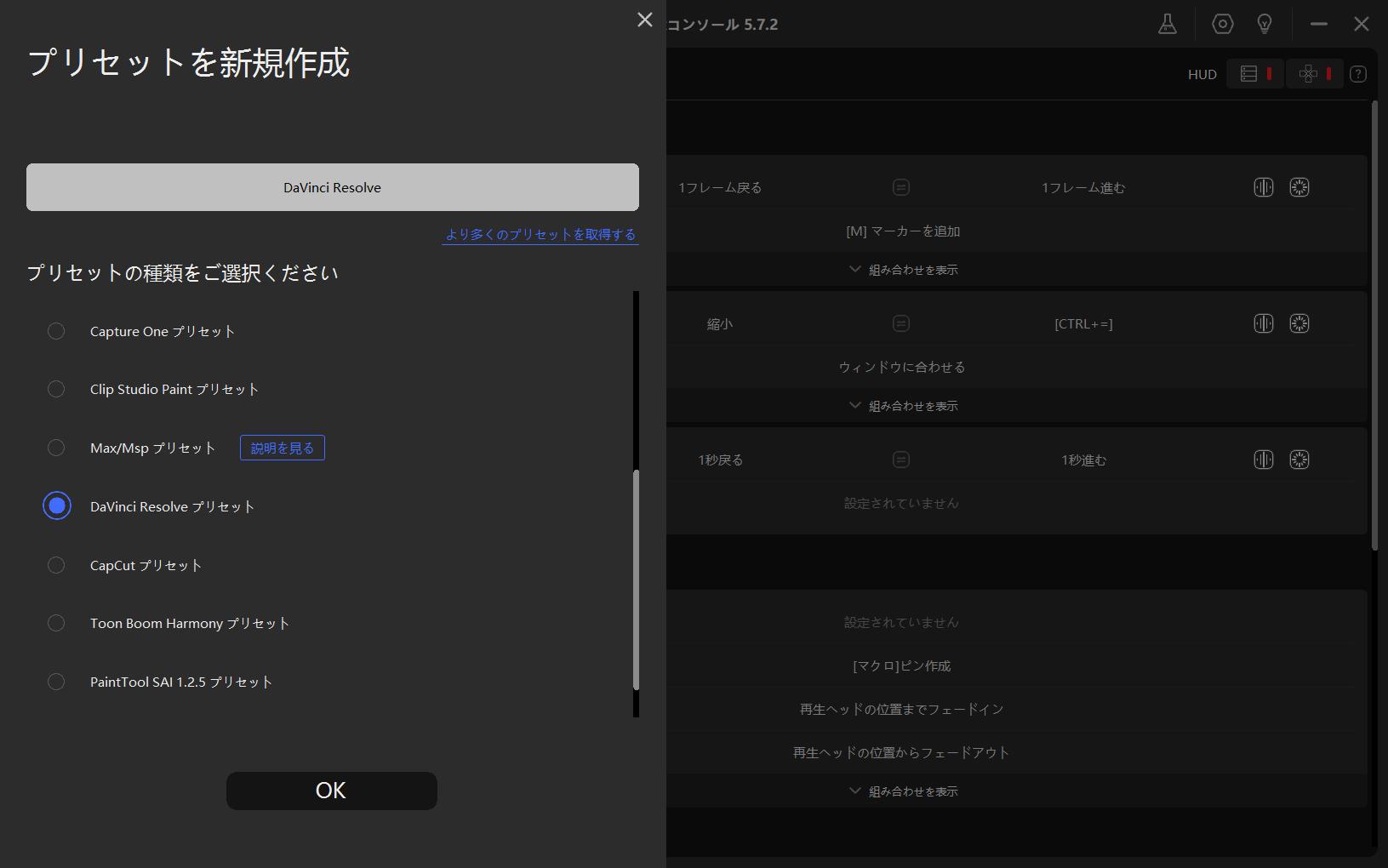Click the 1フレーム戻る function
This screenshot has height=868, width=1388.
pyautogui.click(x=720, y=187)
